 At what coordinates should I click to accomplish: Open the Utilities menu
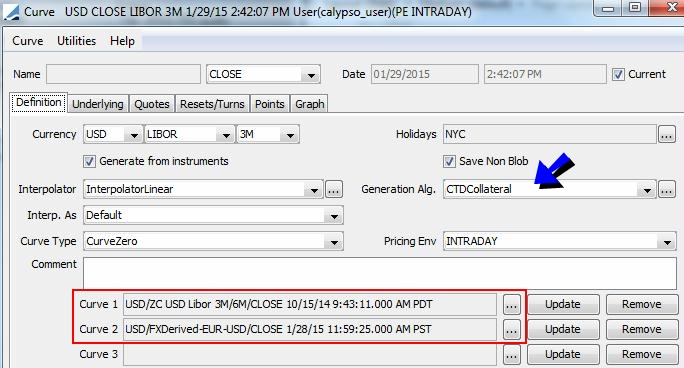76,41
